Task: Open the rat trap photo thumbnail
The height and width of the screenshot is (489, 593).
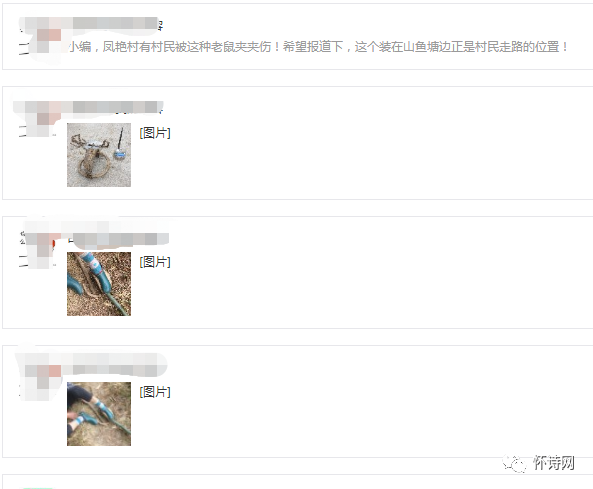Action: point(99,155)
